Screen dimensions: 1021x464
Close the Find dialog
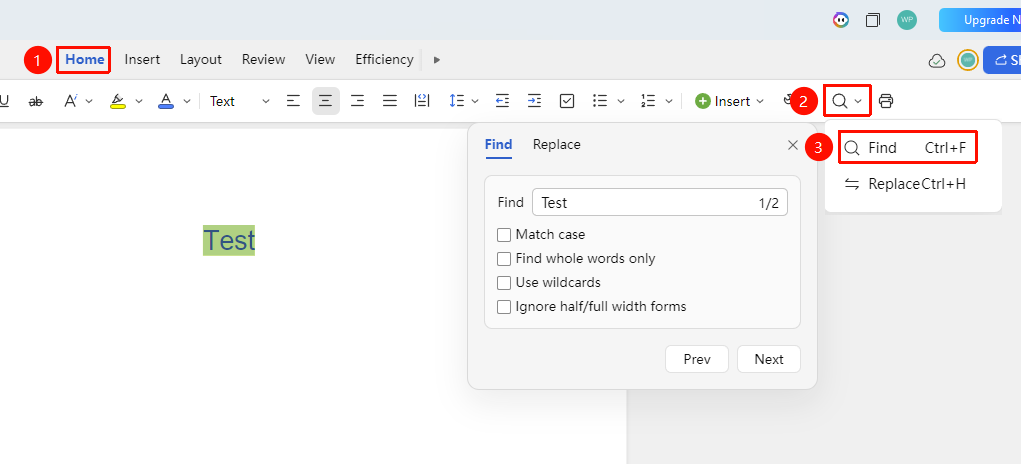tap(792, 145)
